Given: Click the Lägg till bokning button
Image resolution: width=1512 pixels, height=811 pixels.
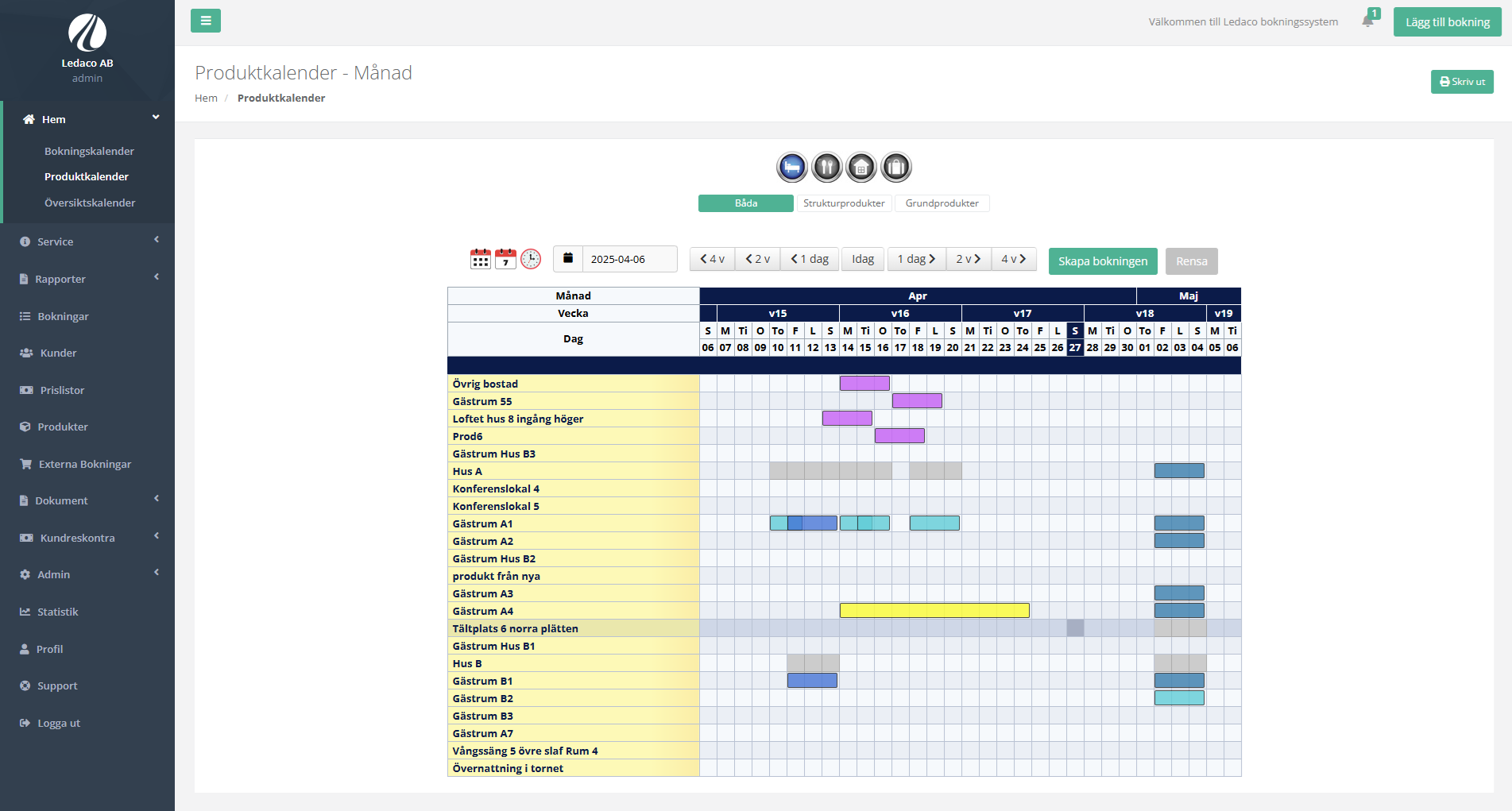Looking at the screenshot, I should pyautogui.click(x=1447, y=22).
